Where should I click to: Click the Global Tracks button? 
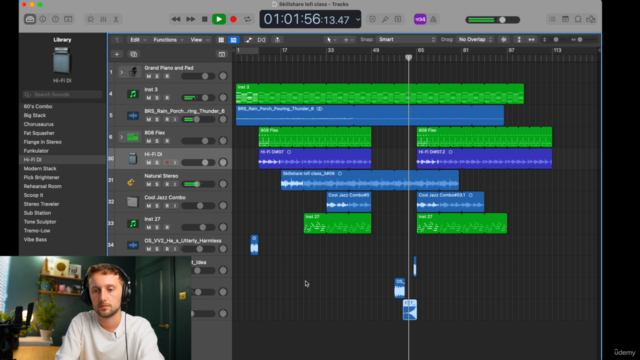coord(222,54)
